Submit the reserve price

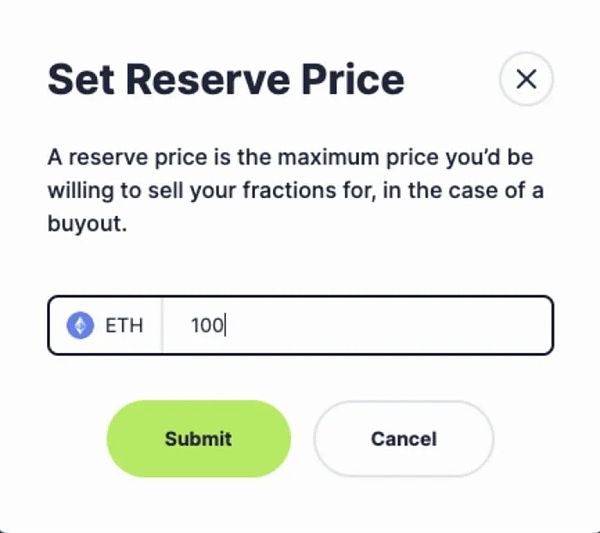coord(198,438)
